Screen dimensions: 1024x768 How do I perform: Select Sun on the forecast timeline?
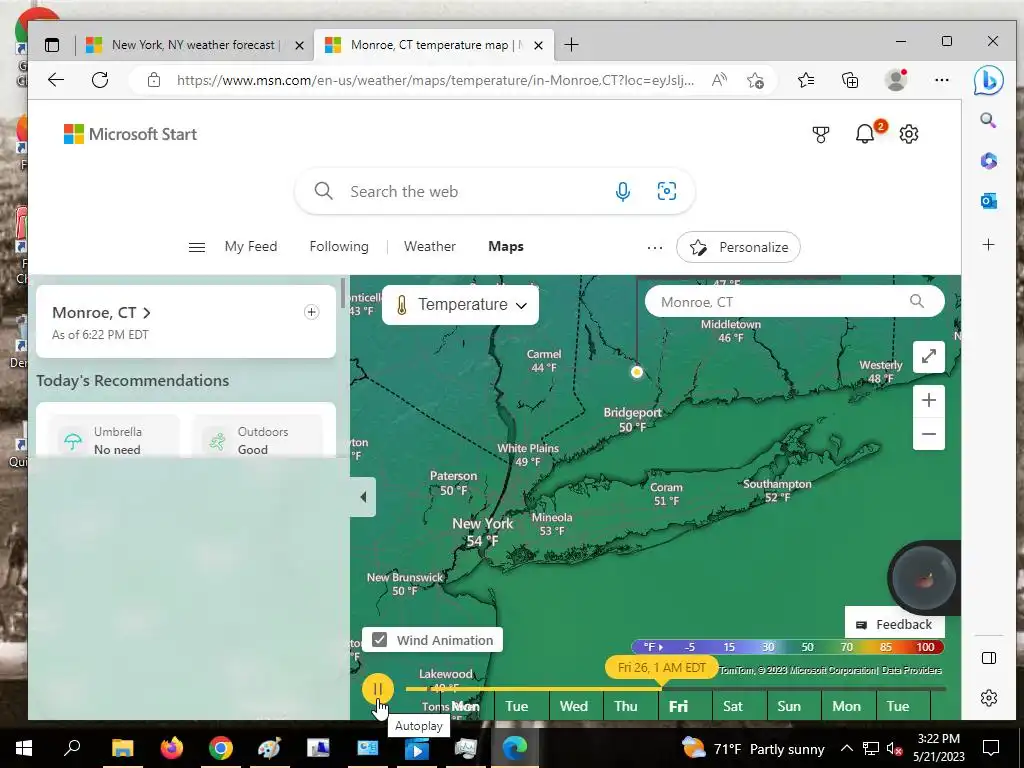click(789, 706)
